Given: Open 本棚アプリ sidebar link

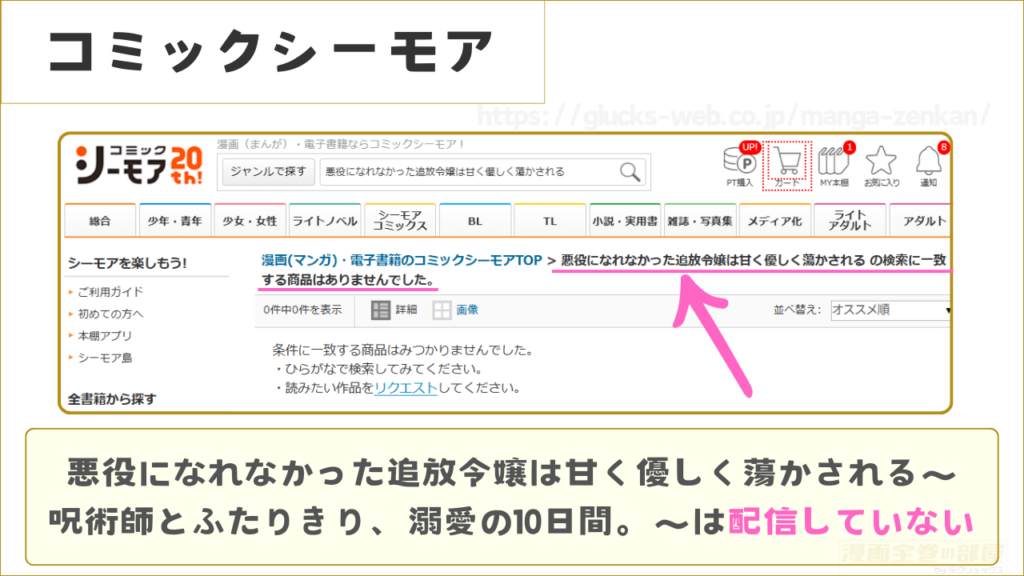Looking at the screenshot, I should click(x=104, y=336).
